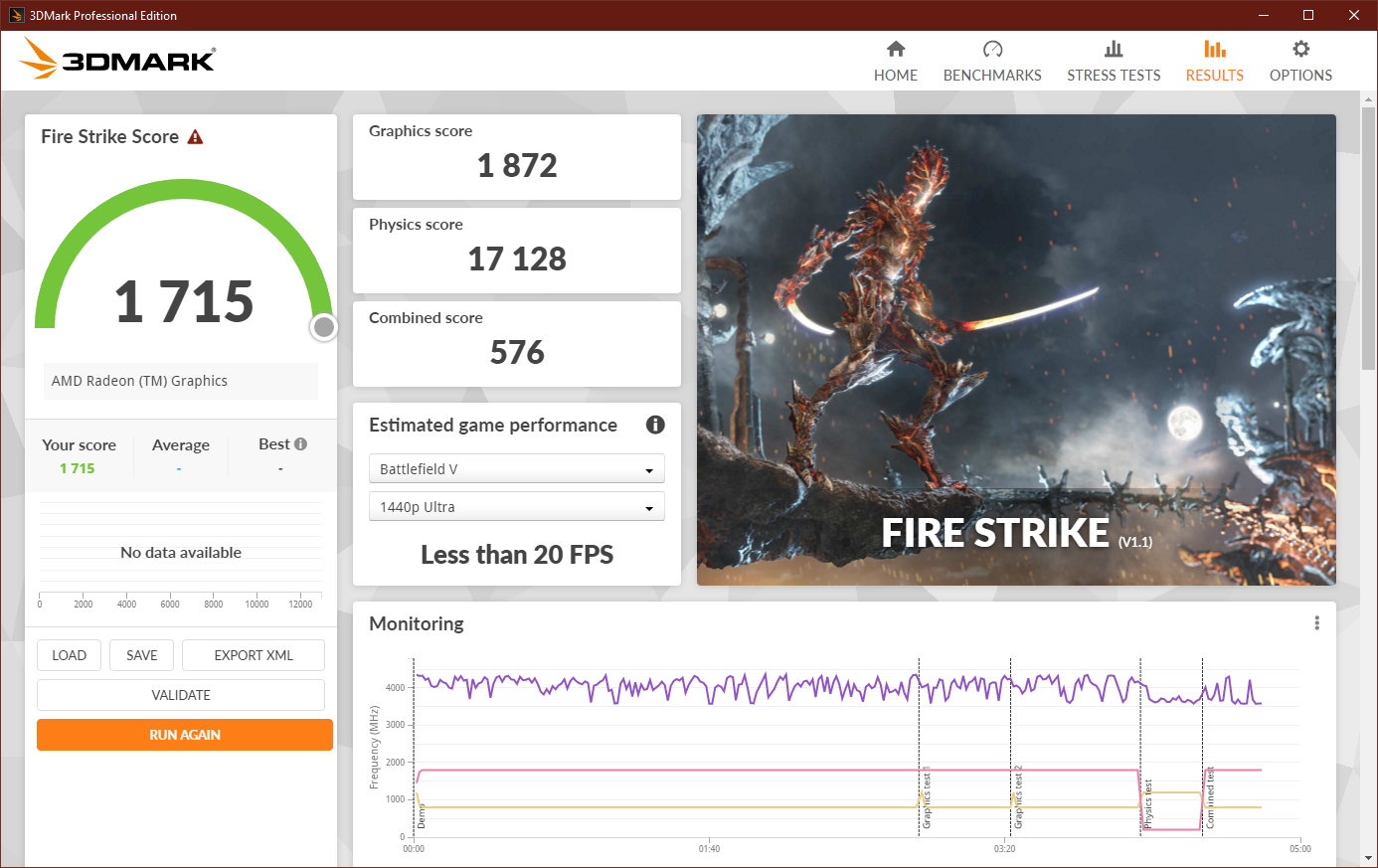Click the Graphics test 2 marker on chart
Viewport: 1378px width, 868px height.
[x=1018, y=797]
